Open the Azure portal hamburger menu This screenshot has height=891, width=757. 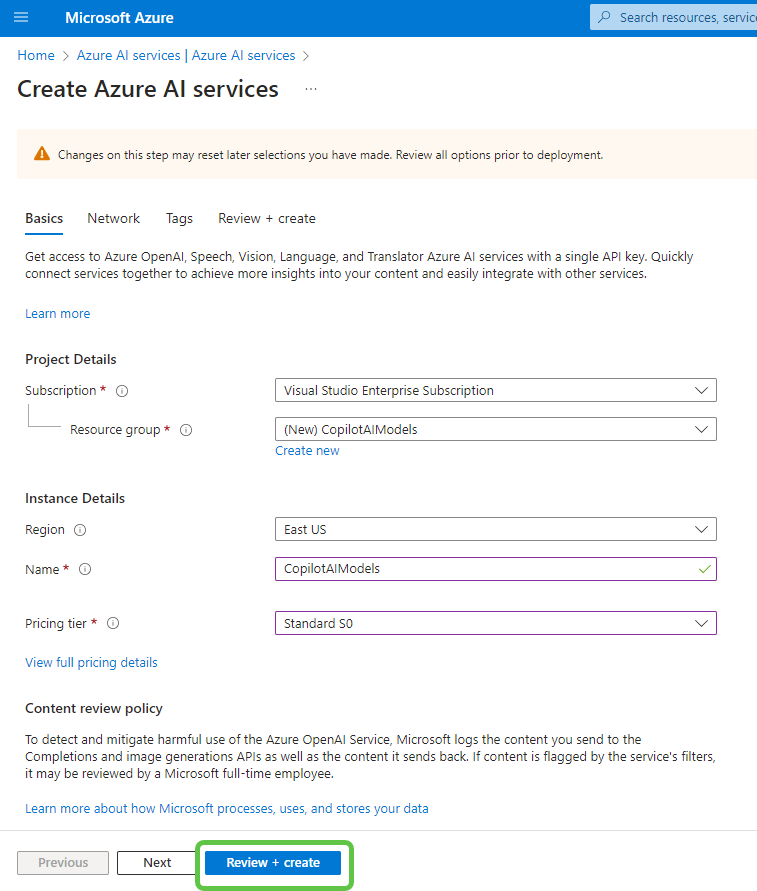coord(21,17)
